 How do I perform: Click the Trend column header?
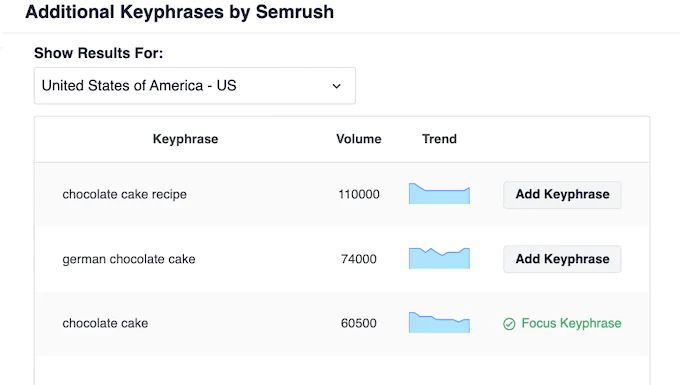click(x=439, y=139)
